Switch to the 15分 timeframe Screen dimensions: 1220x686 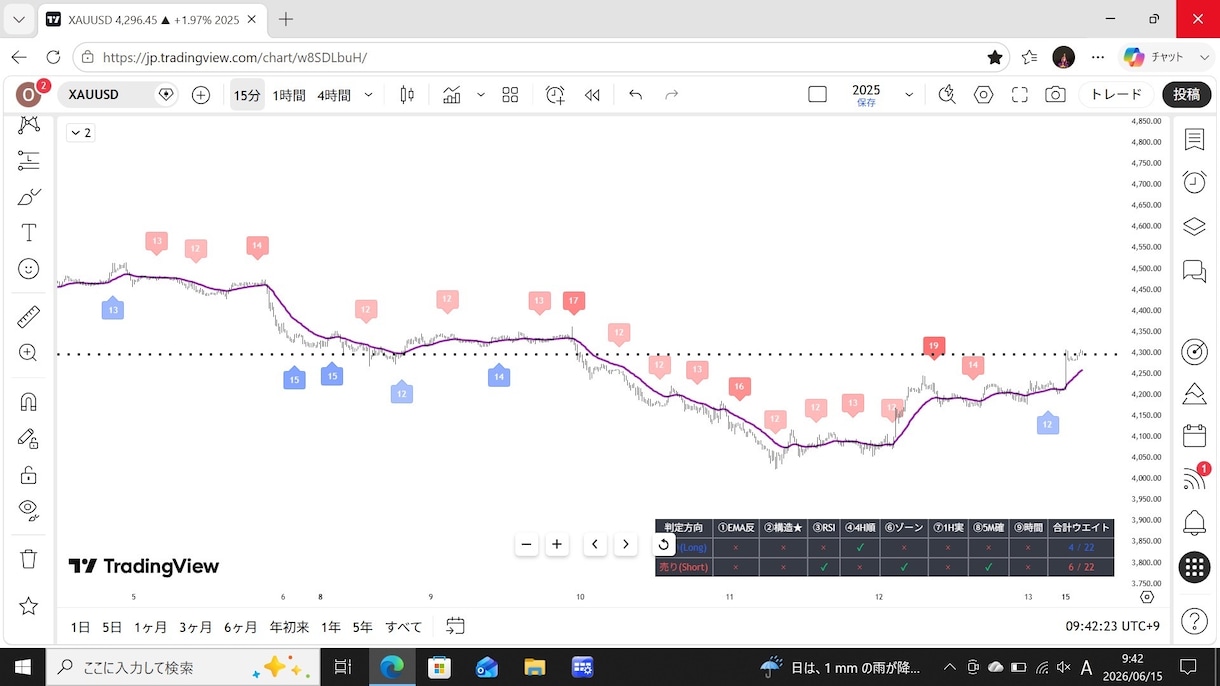point(247,95)
